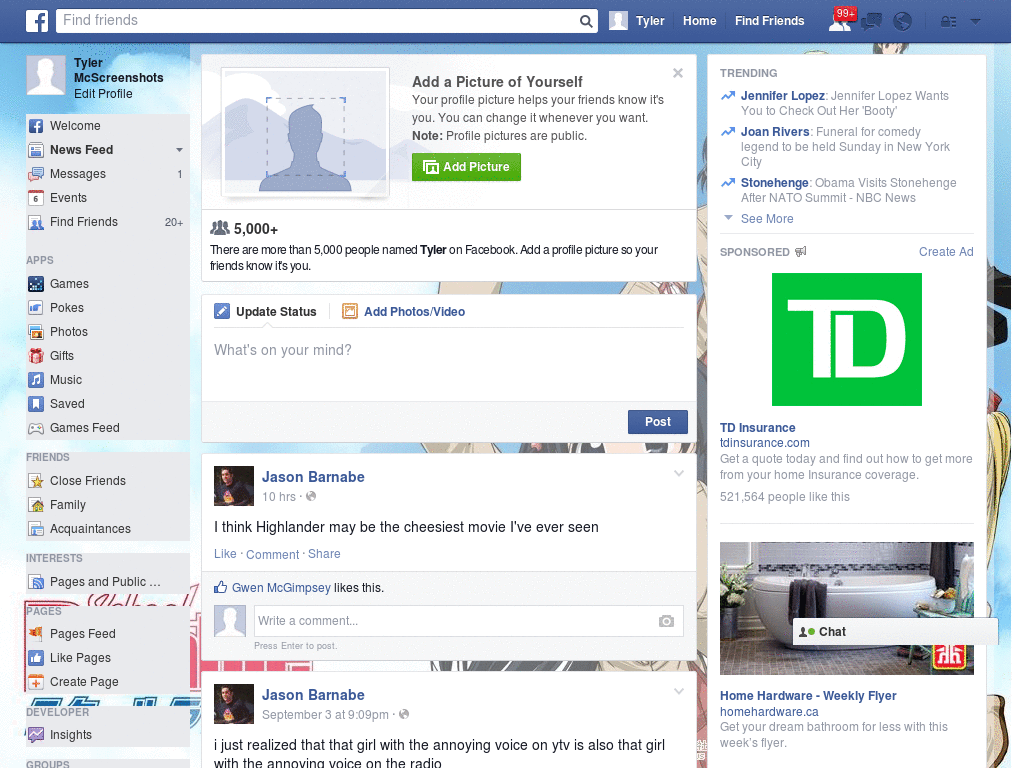Image resolution: width=1024 pixels, height=768 pixels.
Task: Click the Events calendar icon
Action: 36,198
